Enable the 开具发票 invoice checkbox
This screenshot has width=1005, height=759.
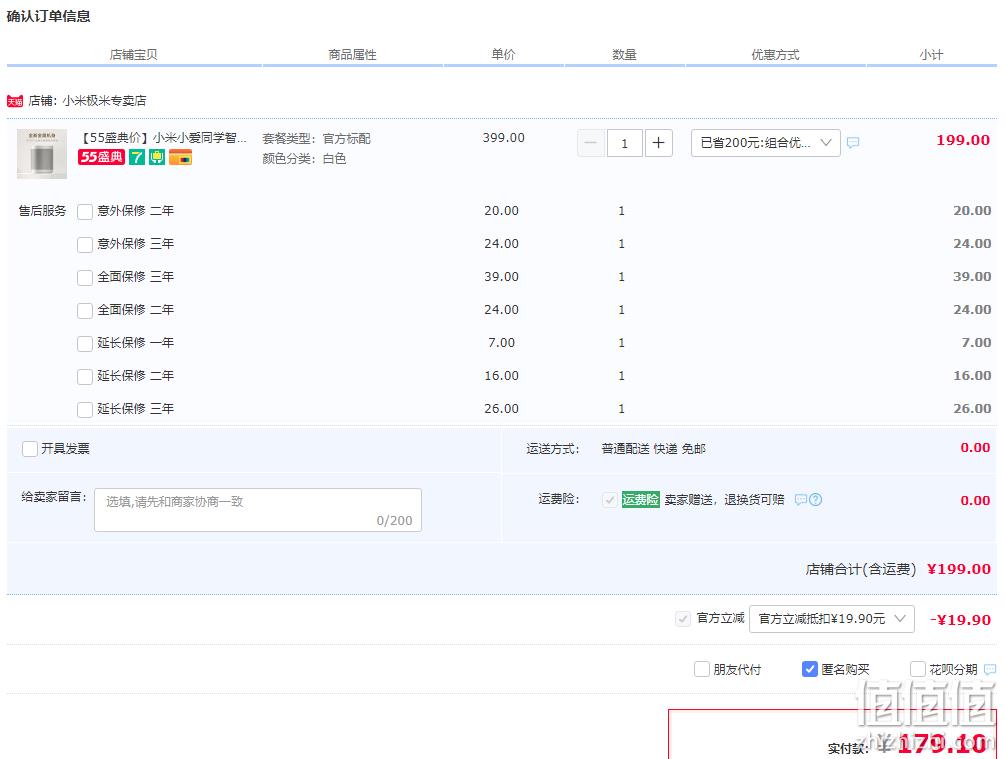pos(29,449)
